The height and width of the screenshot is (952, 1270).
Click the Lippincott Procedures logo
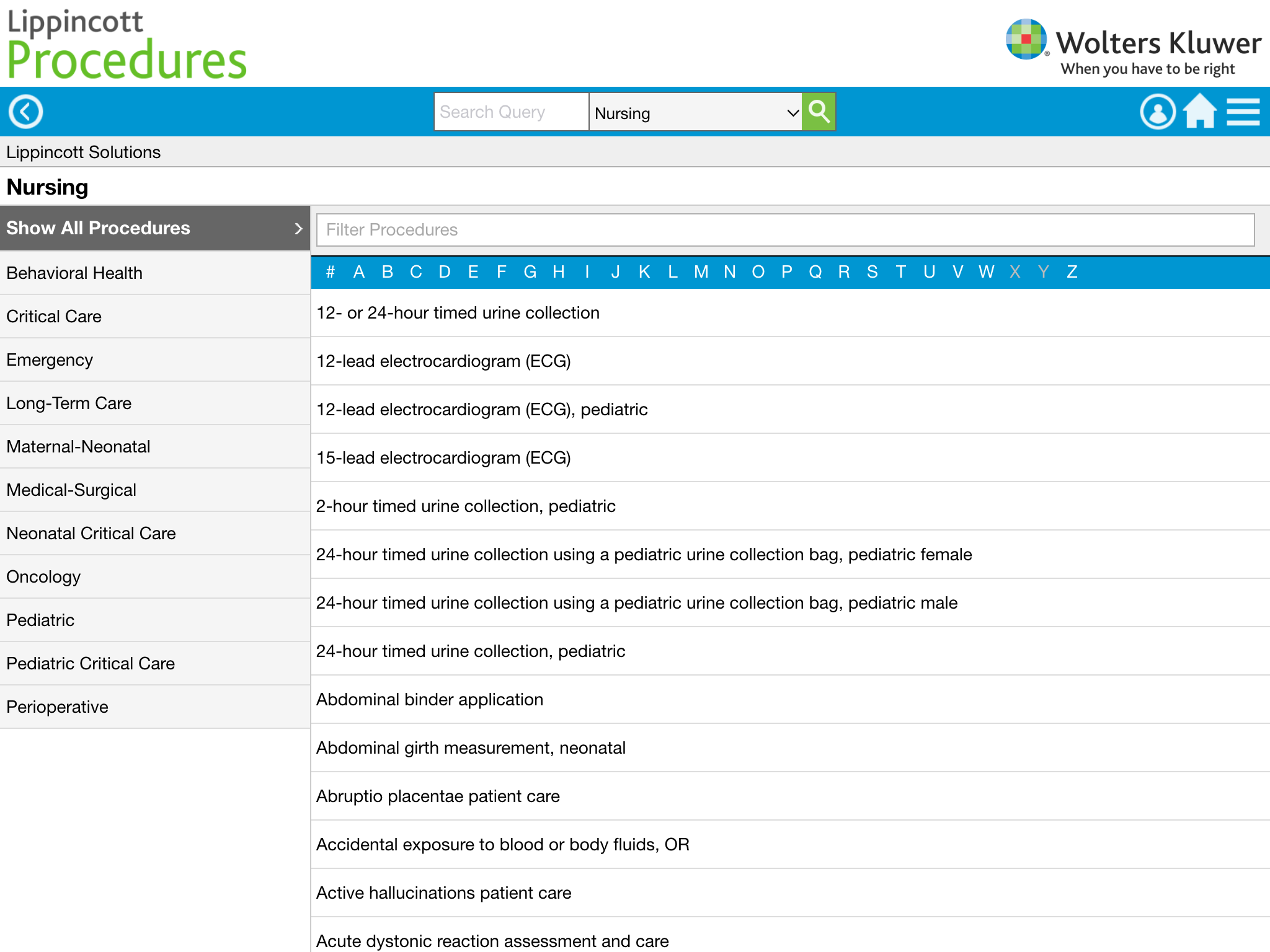[x=127, y=45]
